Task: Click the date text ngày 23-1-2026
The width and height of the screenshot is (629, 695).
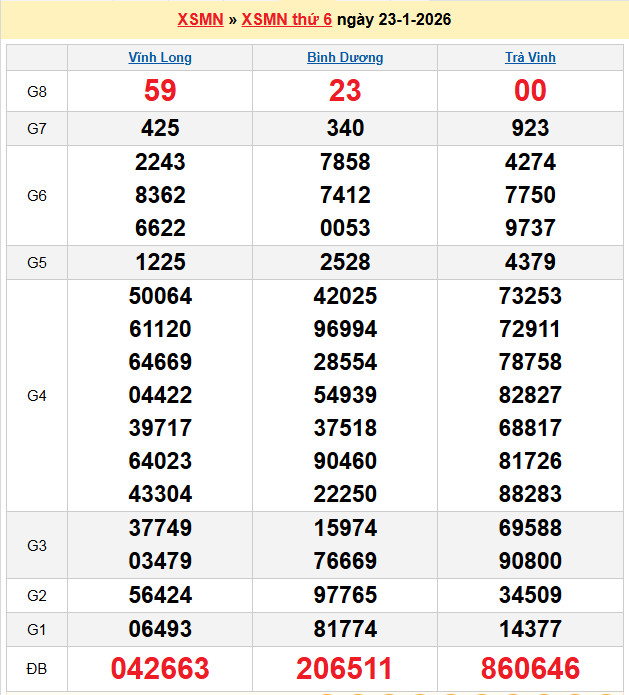Action: point(394,20)
